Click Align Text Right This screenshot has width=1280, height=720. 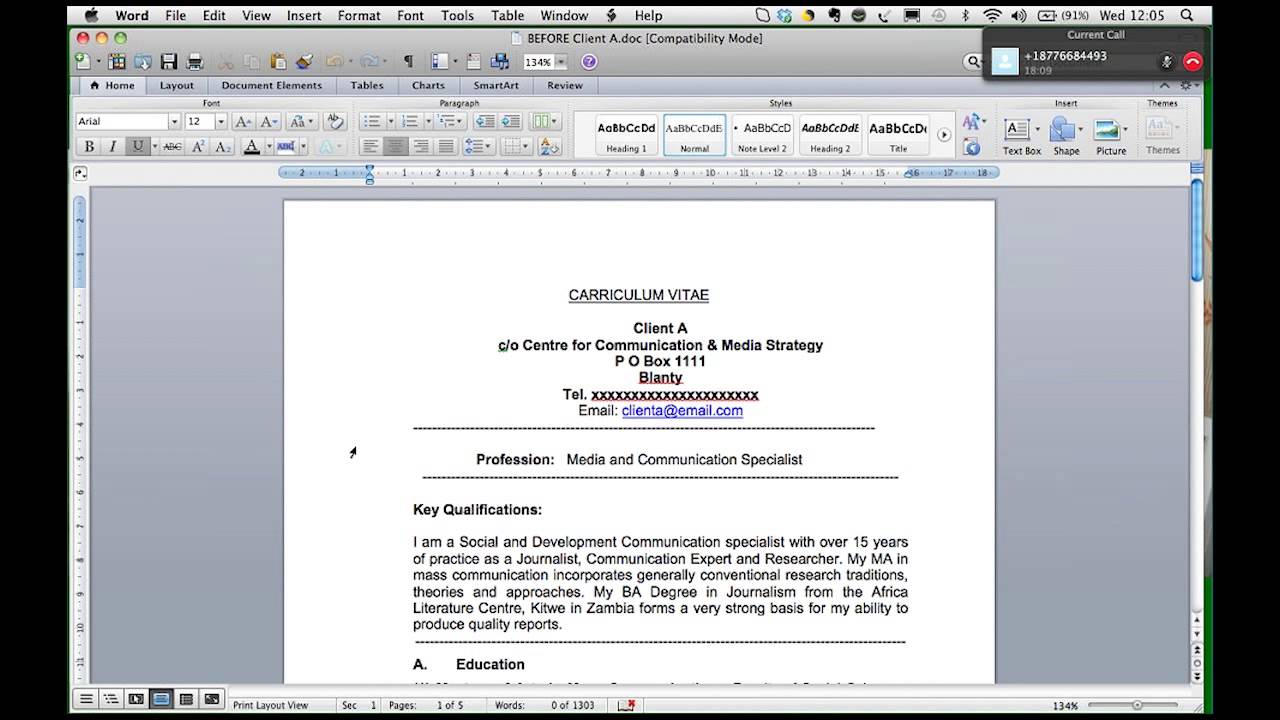[421, 147]
